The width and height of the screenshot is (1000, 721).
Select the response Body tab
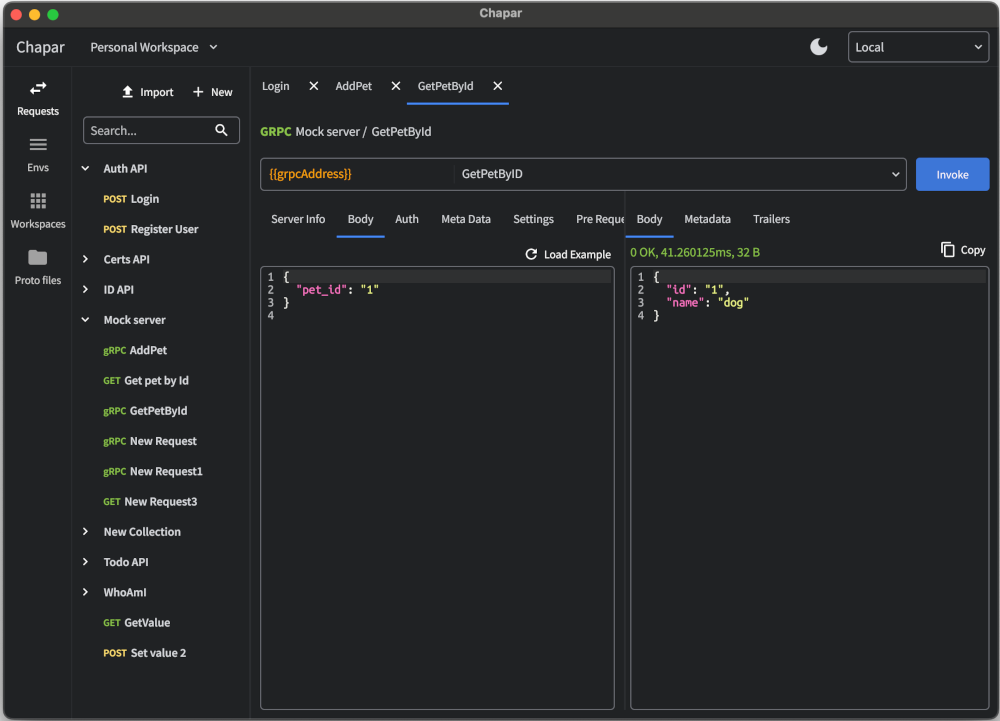649,219
